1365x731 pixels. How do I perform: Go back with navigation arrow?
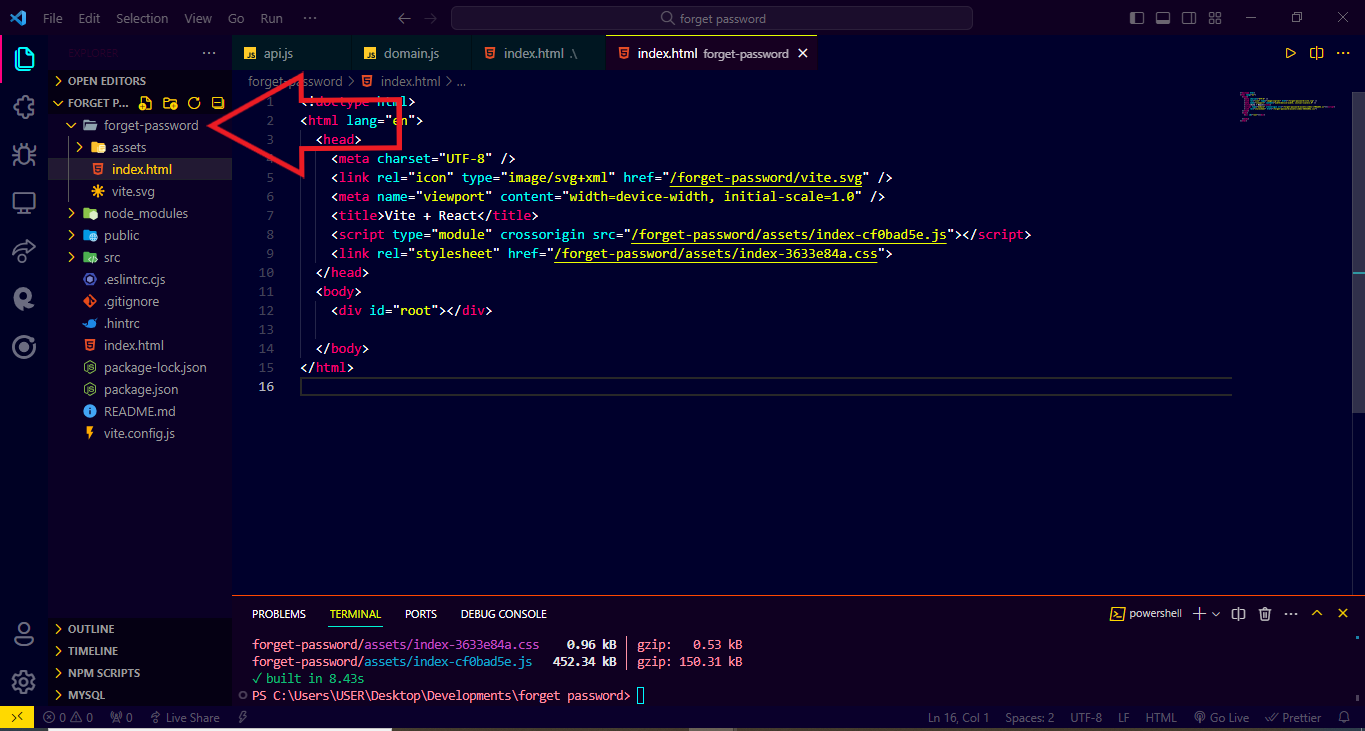tap(404, 18)
